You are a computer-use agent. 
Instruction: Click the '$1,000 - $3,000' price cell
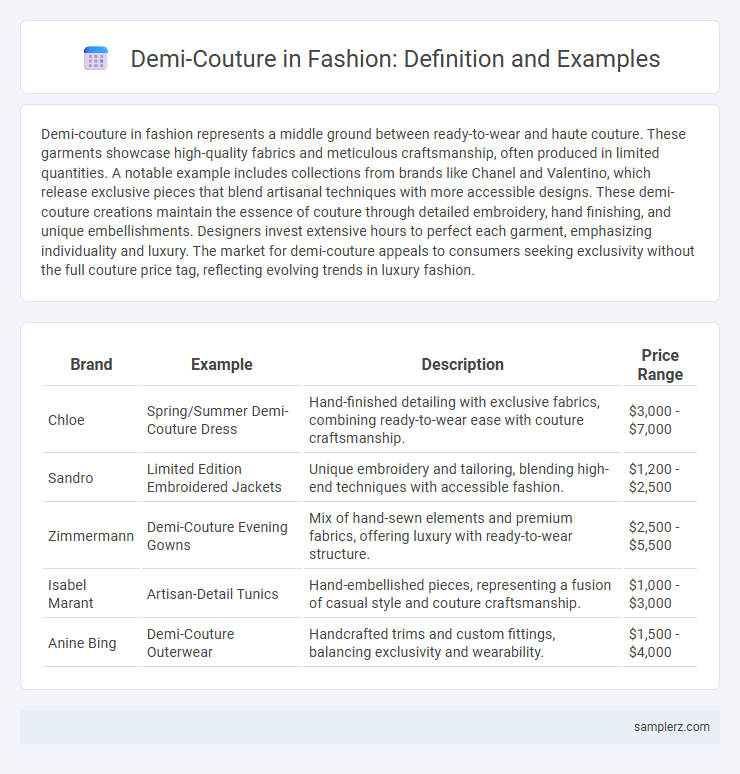tap(660, 594)
